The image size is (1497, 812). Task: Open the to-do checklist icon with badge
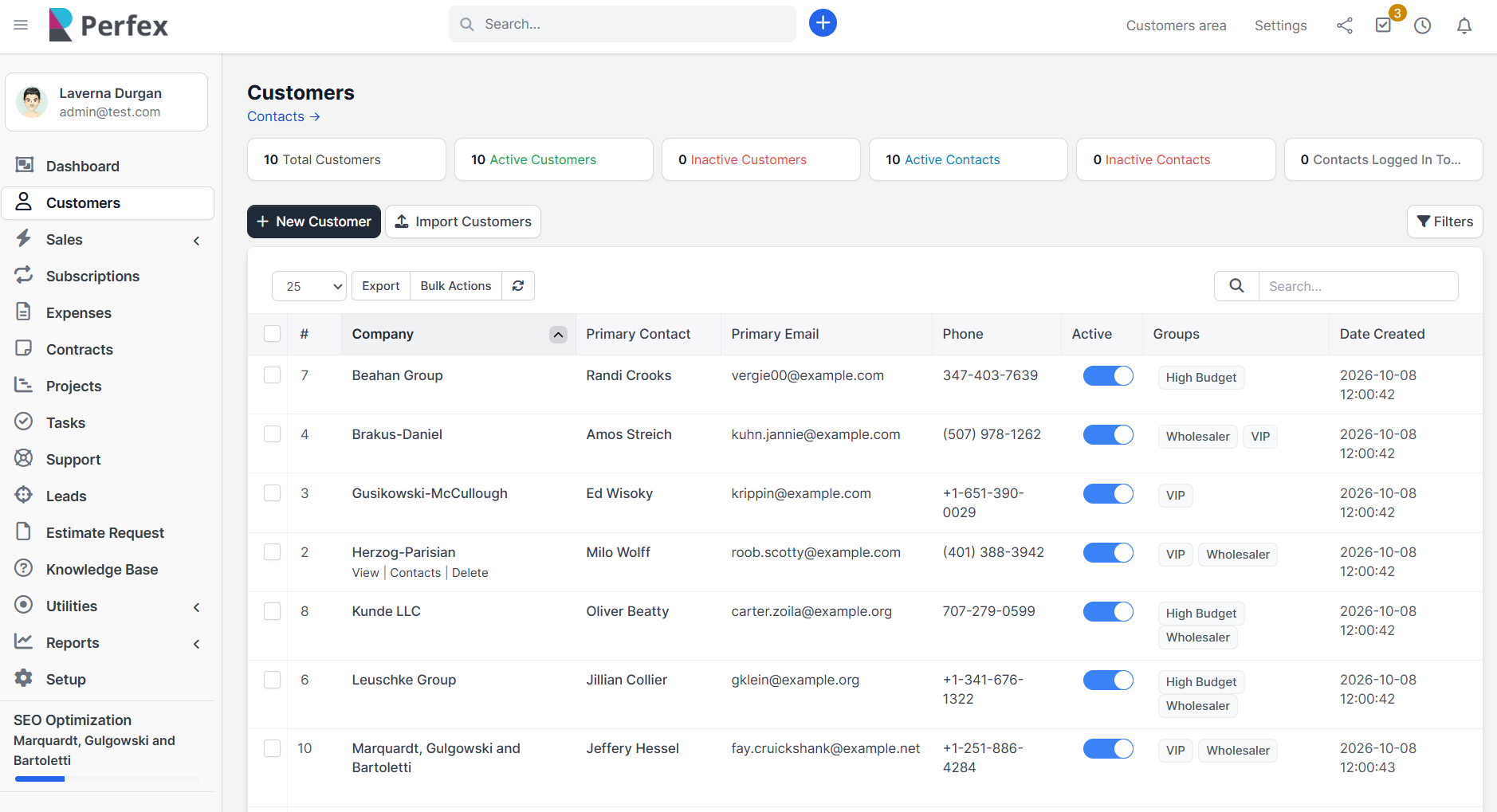click(1384, 25)
